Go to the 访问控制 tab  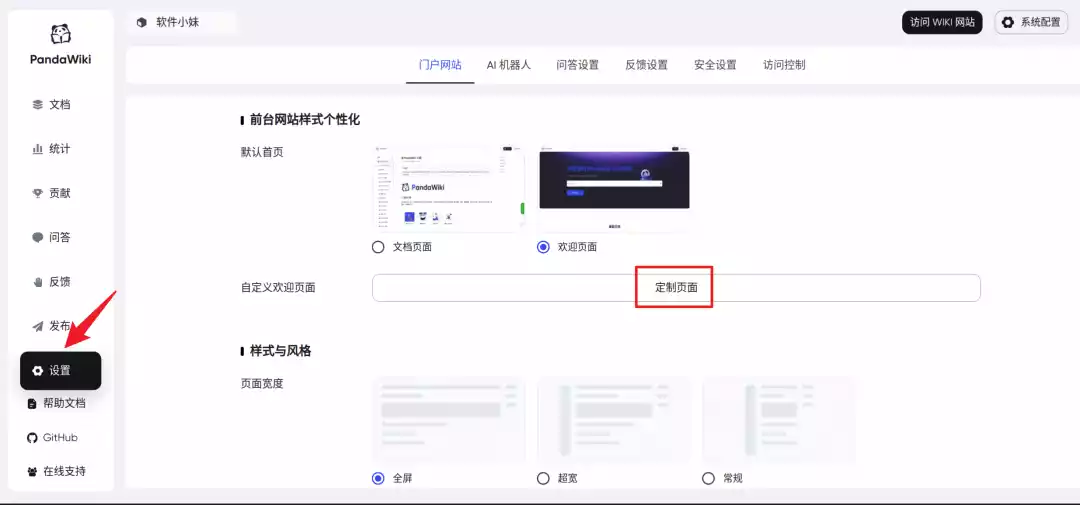[785, 65]
